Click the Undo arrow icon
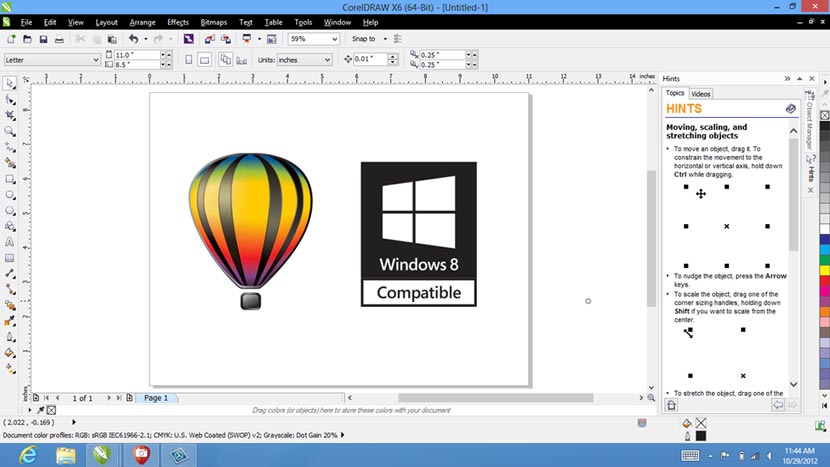The height and width of the screenshot is (467, 830). coord(133,39)
